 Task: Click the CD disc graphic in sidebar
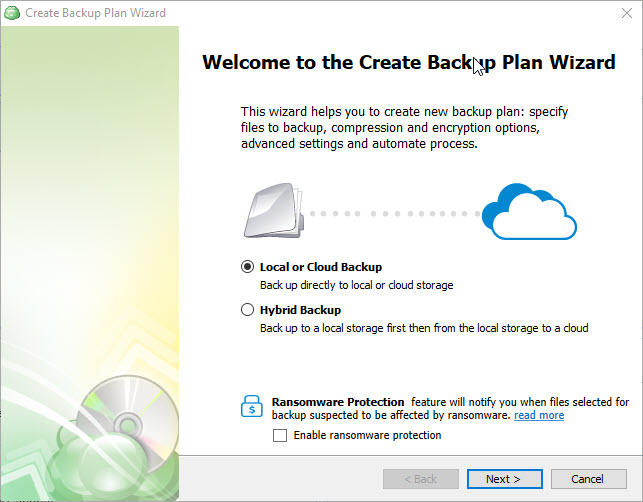127,422
